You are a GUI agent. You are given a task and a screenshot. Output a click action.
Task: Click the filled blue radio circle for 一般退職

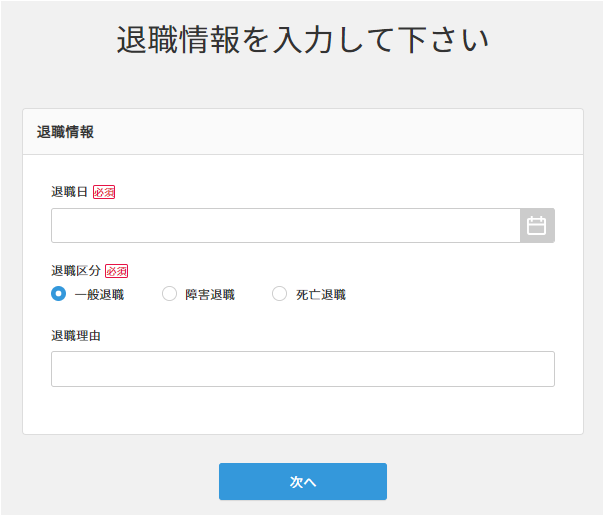[59, 294]
